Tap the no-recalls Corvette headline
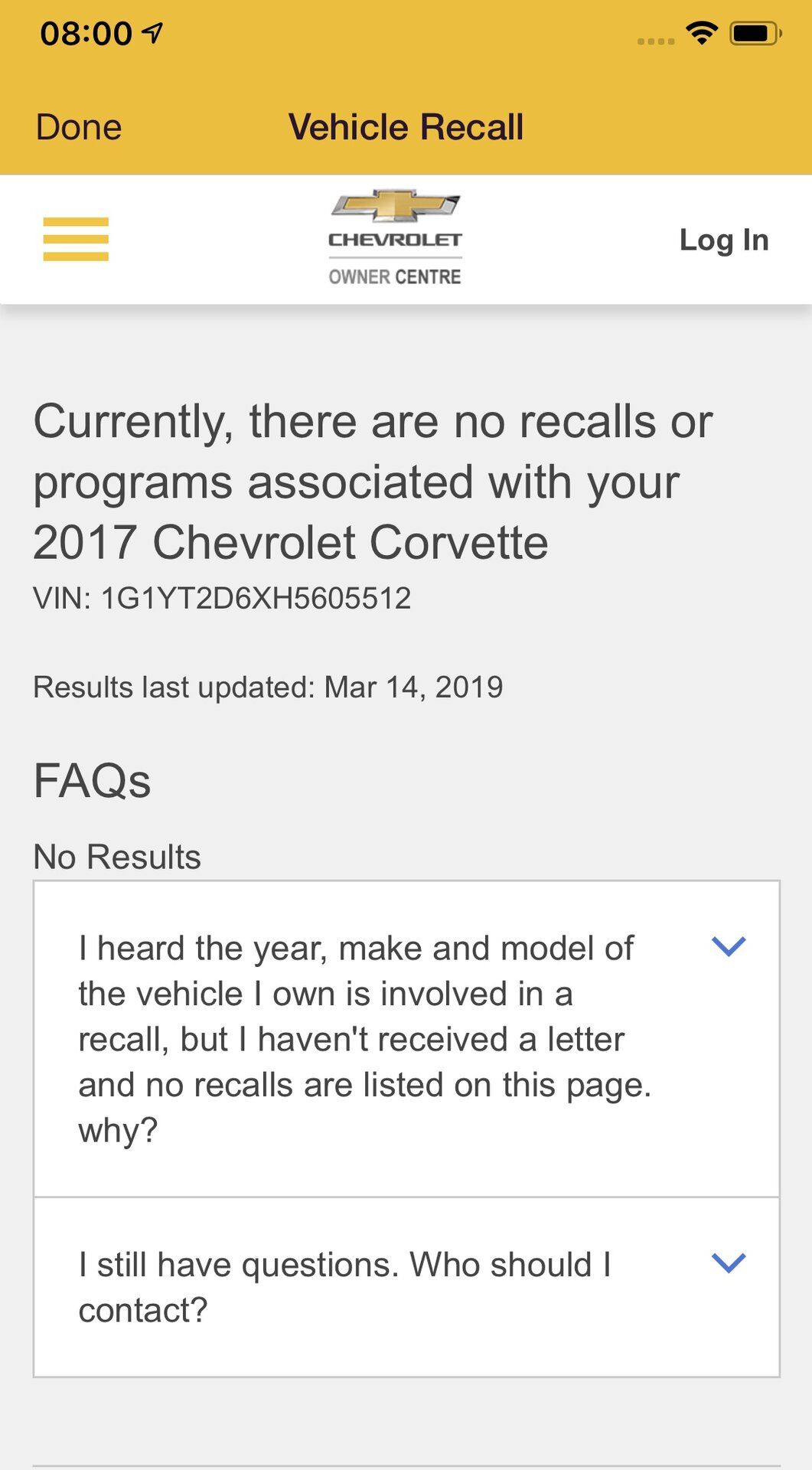The height and width of the screenshot is (1470, 812). [x=373, y=482]
